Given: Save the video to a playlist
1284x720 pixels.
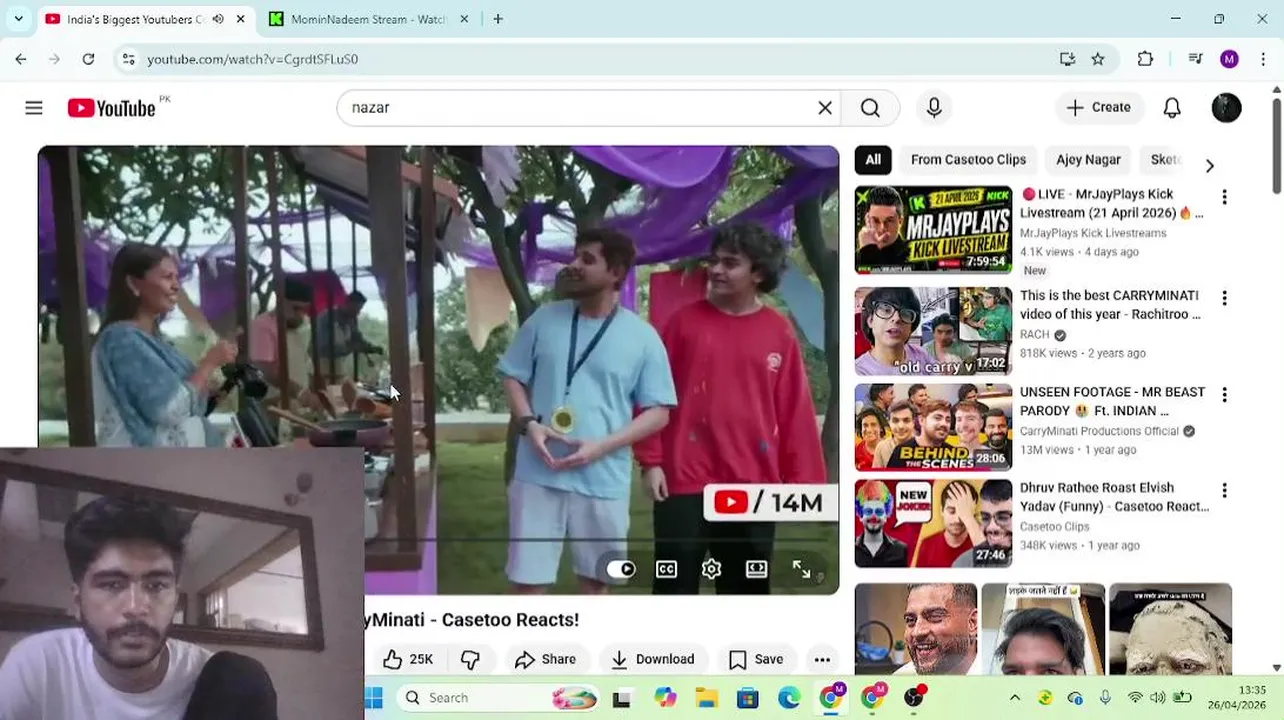Looking at the screenshot, I should [756, 659].
